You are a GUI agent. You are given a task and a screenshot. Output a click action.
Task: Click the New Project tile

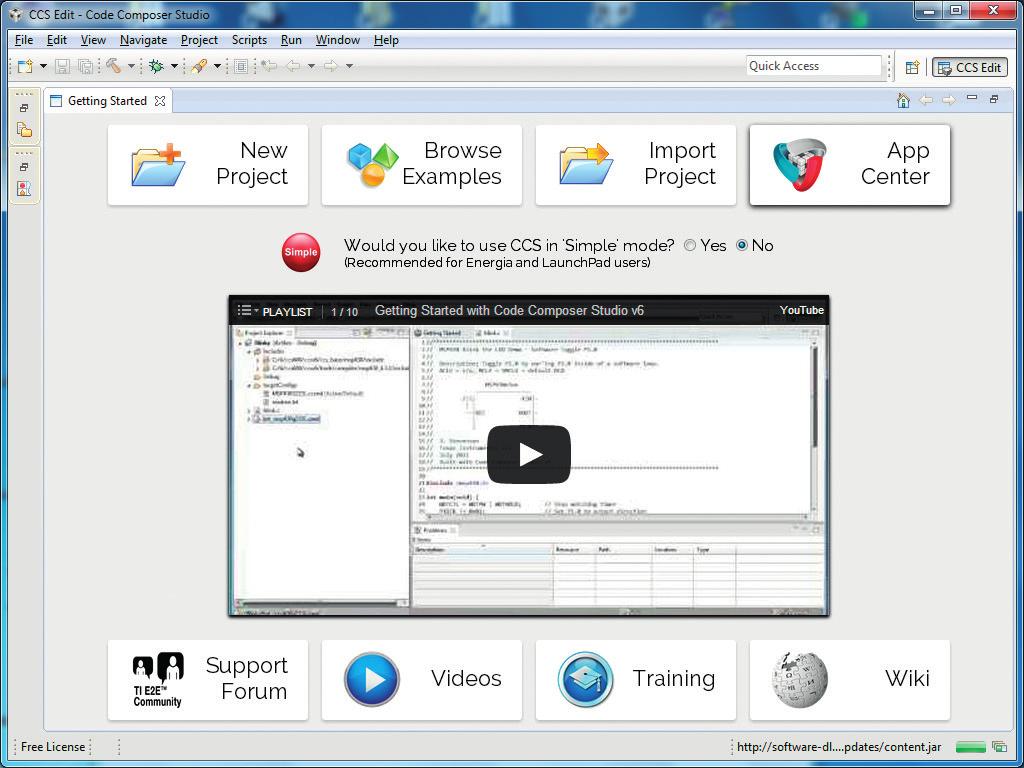pyautogui.click(x=208, y=165)
